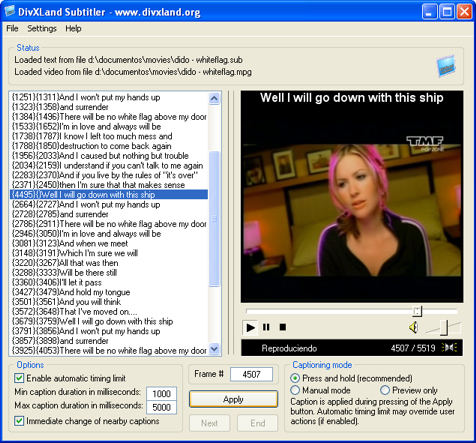This screenshot has width=476, height=443.
Task: Click the Apply button
Action: tap(233, 399)
